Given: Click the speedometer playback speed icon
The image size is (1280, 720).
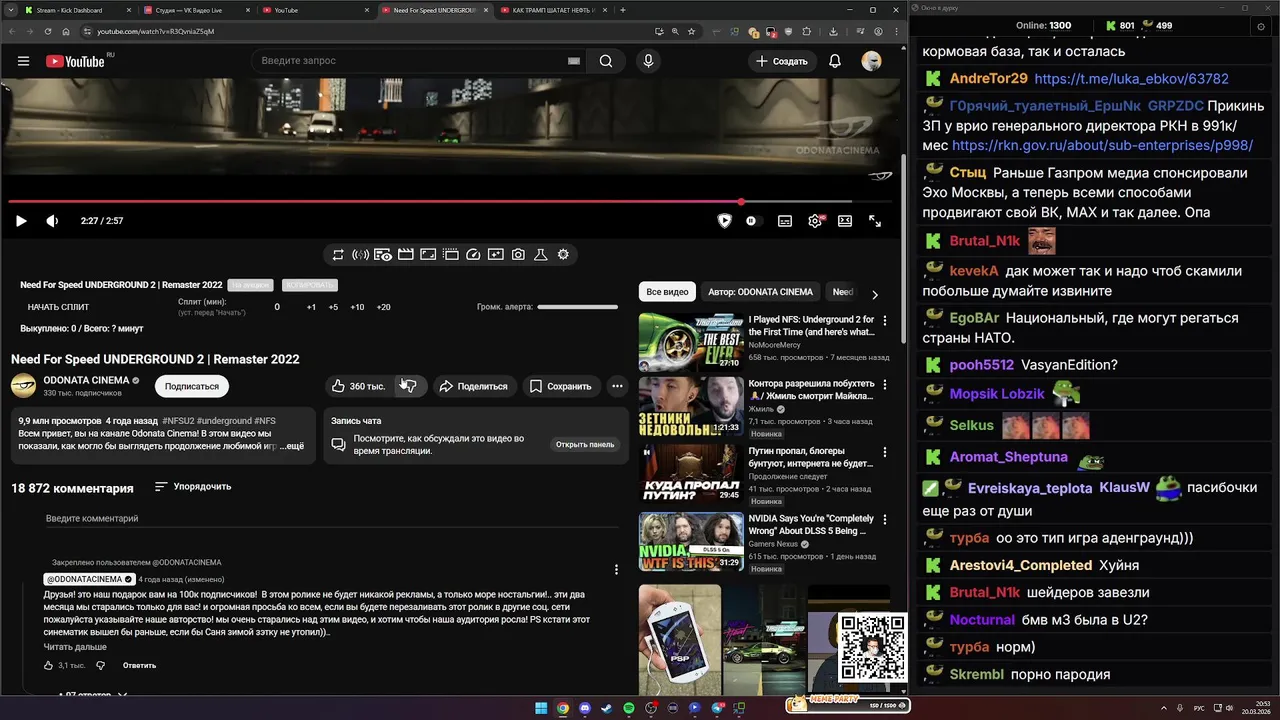Looking at the screenshot, I should click(473, 255).
